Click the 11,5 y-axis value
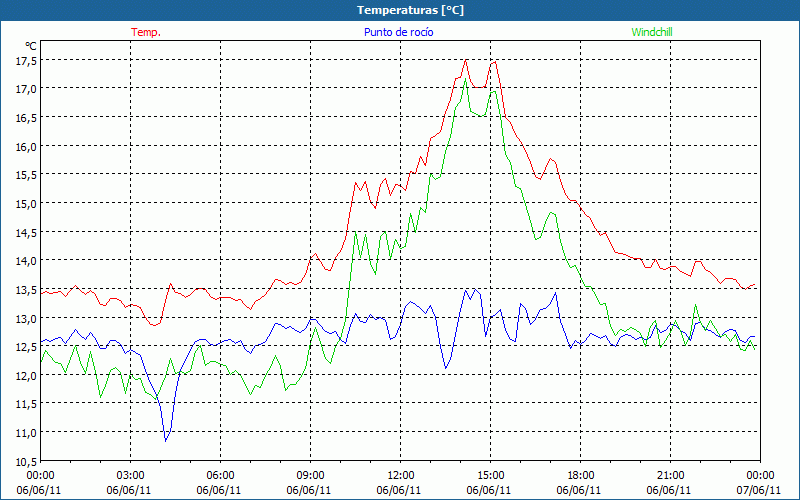The image size is (800, 500). click(26, 404)
